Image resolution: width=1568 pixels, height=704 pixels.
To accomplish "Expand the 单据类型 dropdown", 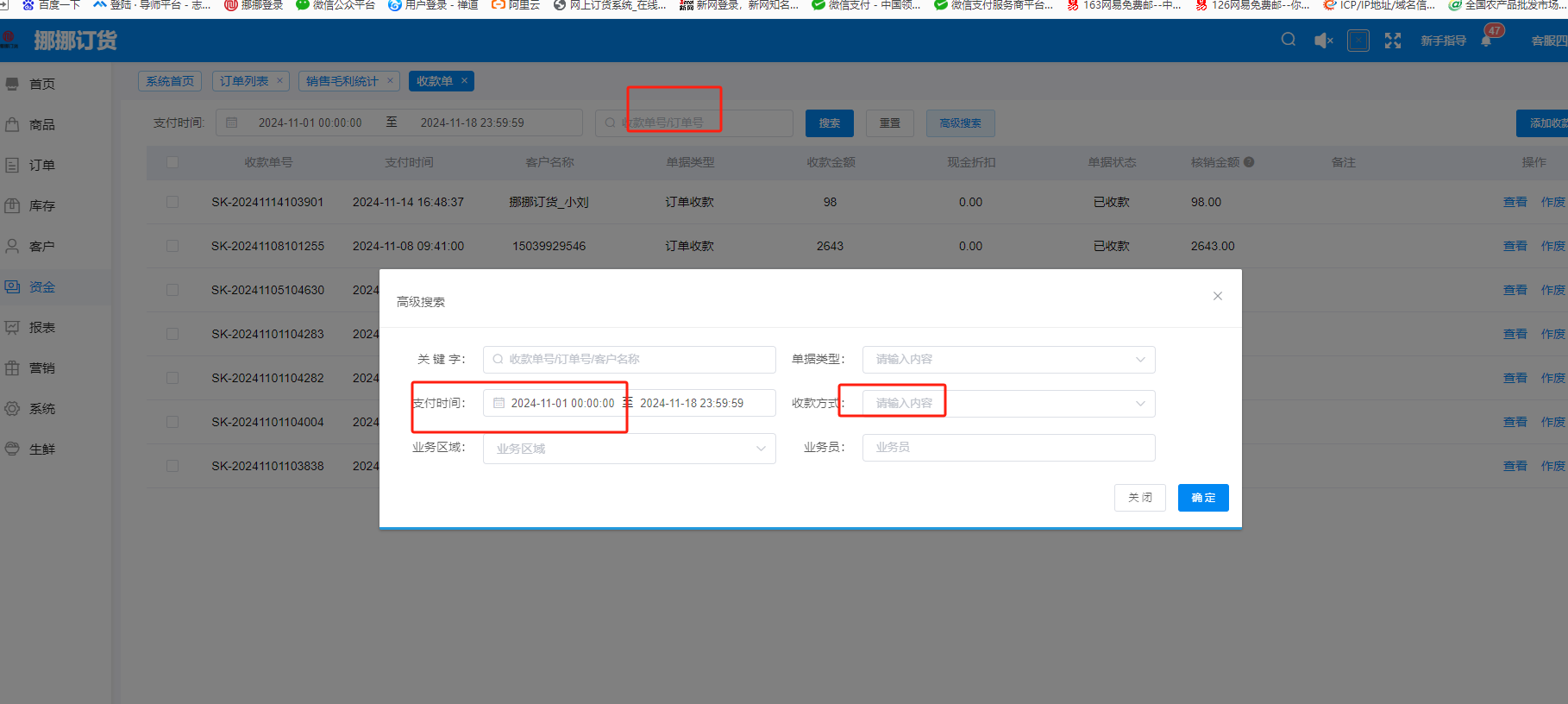I will click(x=1008, y=360).
